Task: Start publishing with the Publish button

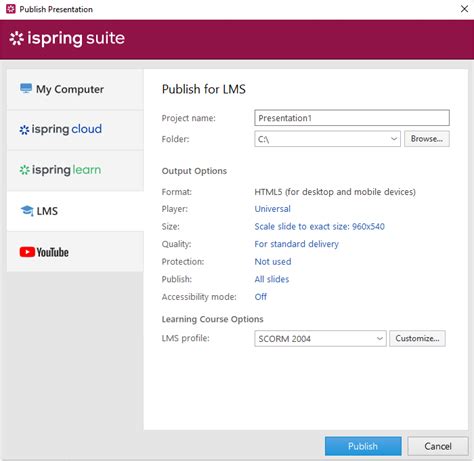Action: point(363,446)
